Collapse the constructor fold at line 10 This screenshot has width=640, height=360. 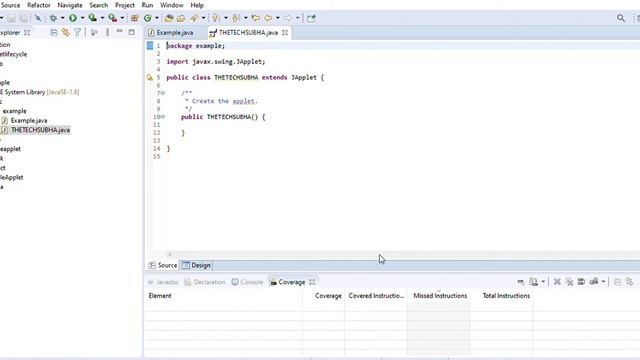tap(163, 117)
